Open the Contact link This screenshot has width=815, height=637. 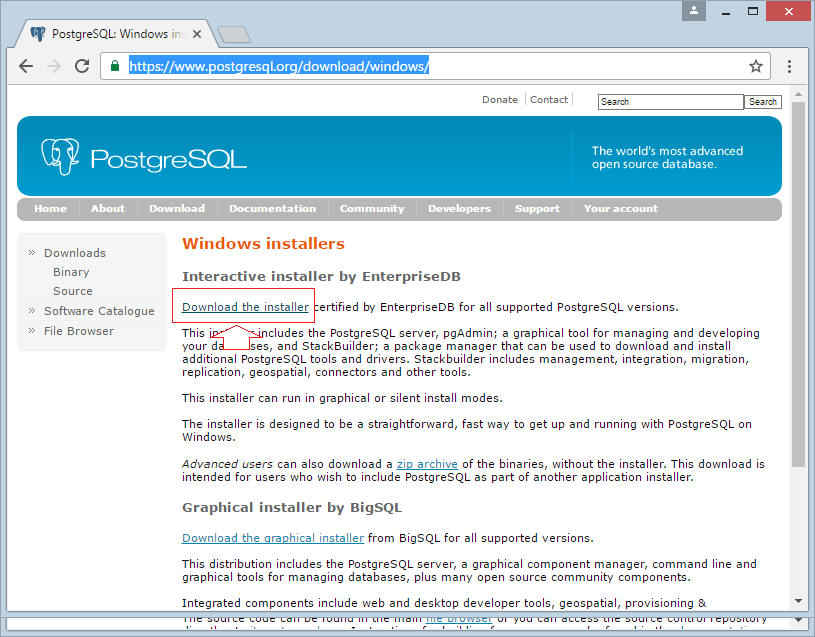pyautogui.click(x=548, y=100)
